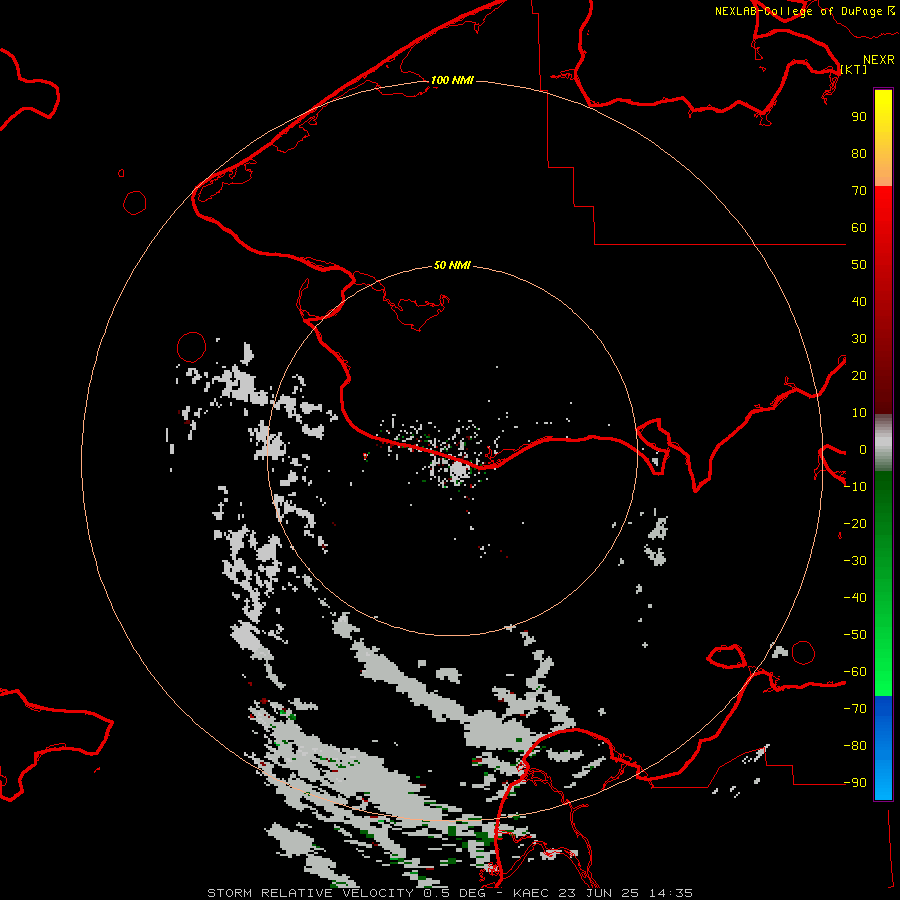Viewport: 900px width, 900px height.
Task: Click the 0 value on velocity scale
Action: [x=863, y=450]
